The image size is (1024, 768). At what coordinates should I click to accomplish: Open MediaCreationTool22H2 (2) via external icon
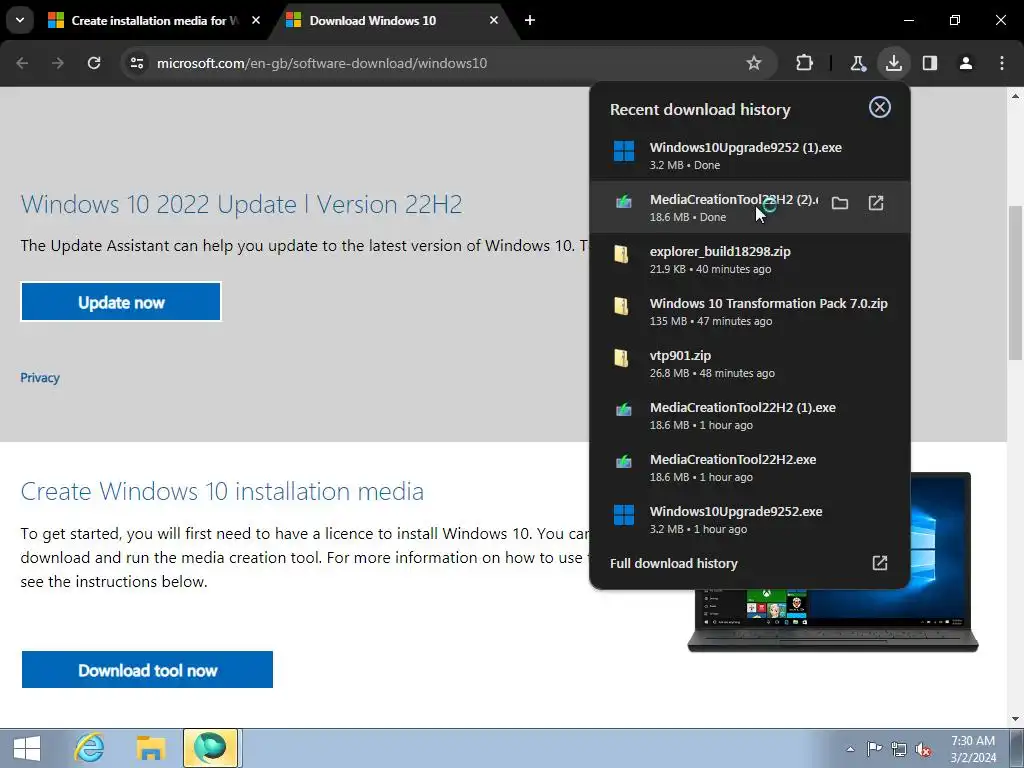click(x=876, y=203)
